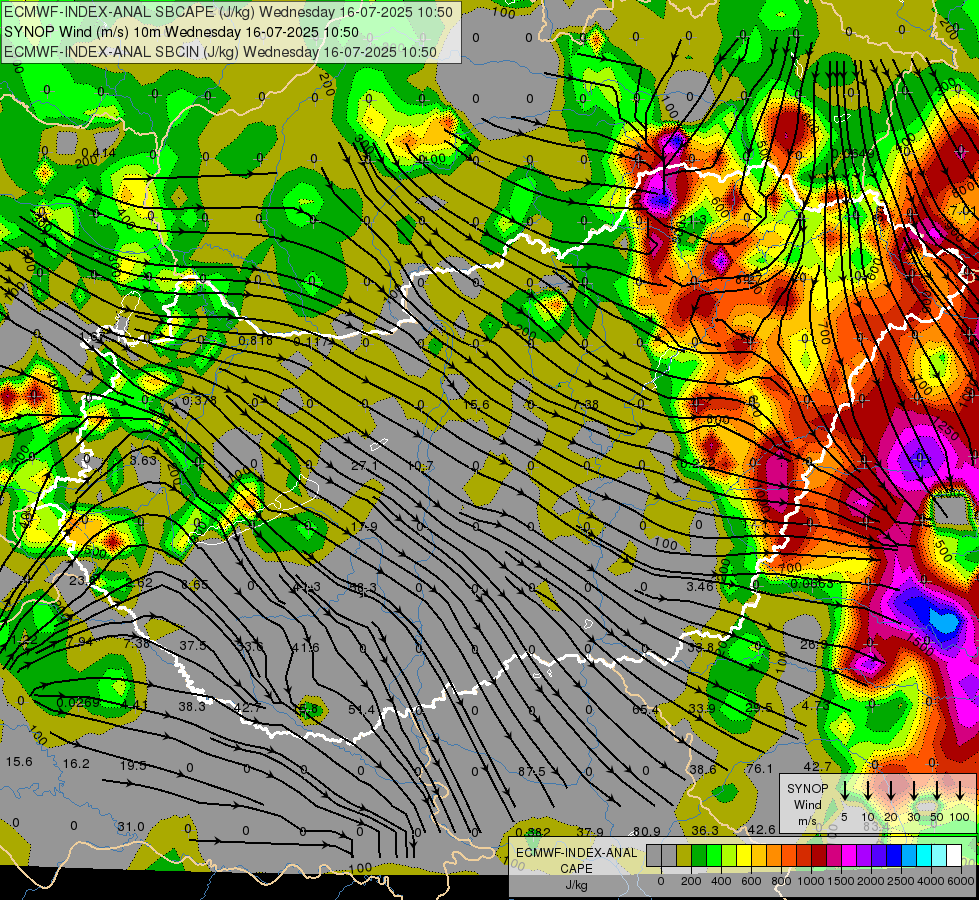Click the 7.94 value on map
The height and width of the screenshot is (900, 979).
click(80, 641)
